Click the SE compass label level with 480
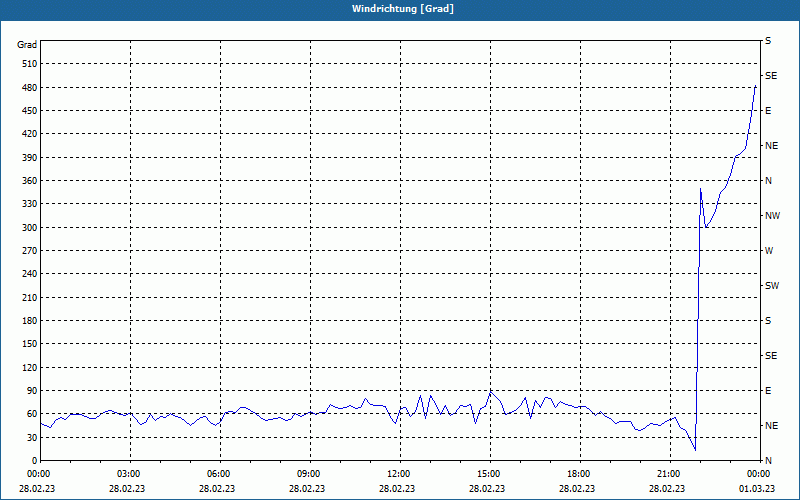This screenshot has height=500, width=800. (x=771, y=76)
